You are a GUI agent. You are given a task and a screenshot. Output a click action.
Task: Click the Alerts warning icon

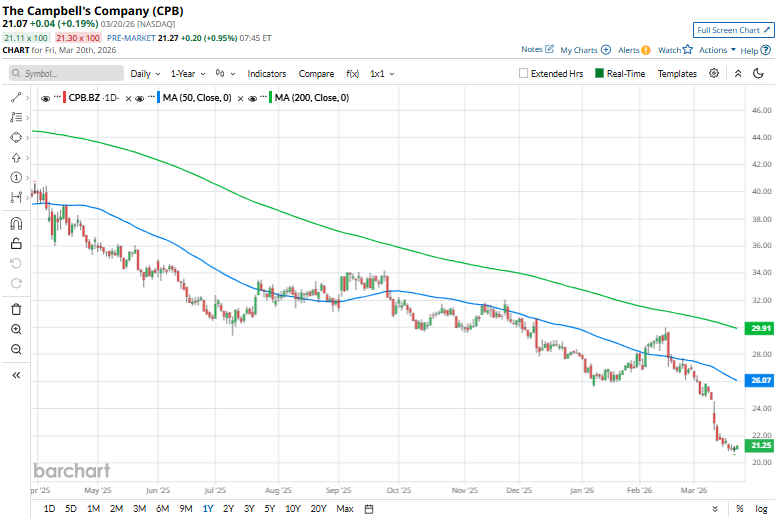646,50
